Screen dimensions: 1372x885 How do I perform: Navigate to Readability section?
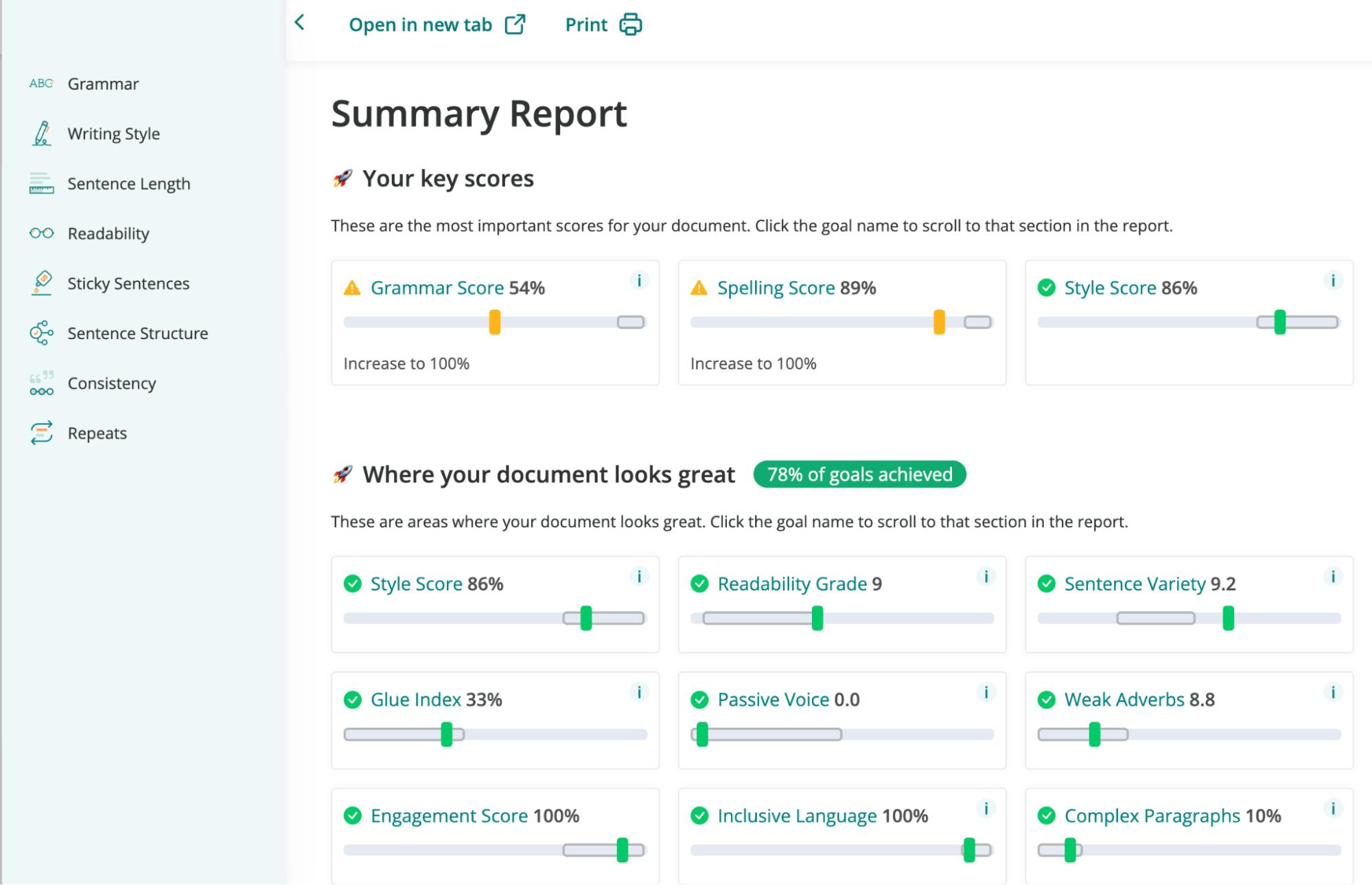click(x=107, y=233)
